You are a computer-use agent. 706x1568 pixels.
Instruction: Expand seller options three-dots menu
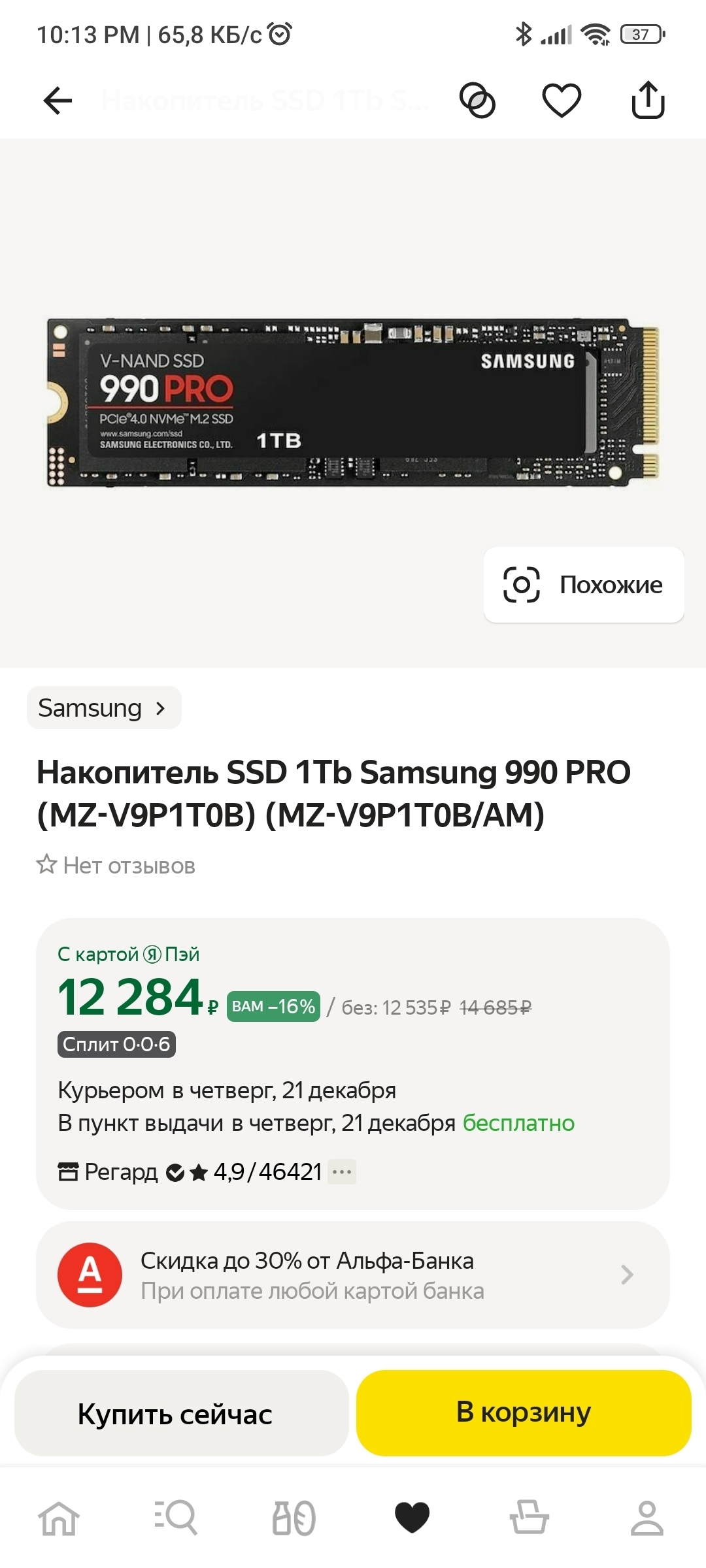(x=342, y=1172)
